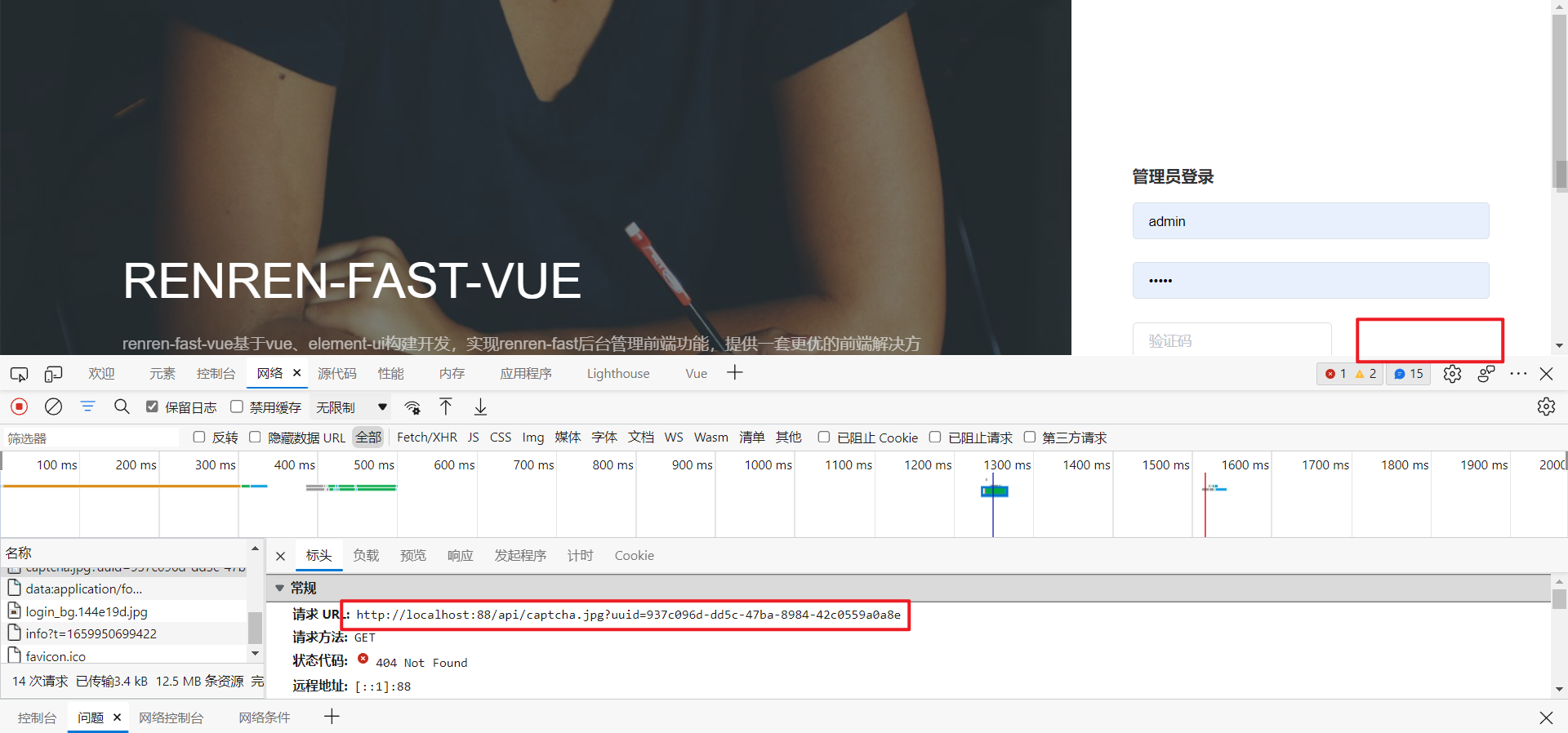Screen dimensions: 1568x733
Task: Show the 响应 request tab
Action: tap(461, 556)
